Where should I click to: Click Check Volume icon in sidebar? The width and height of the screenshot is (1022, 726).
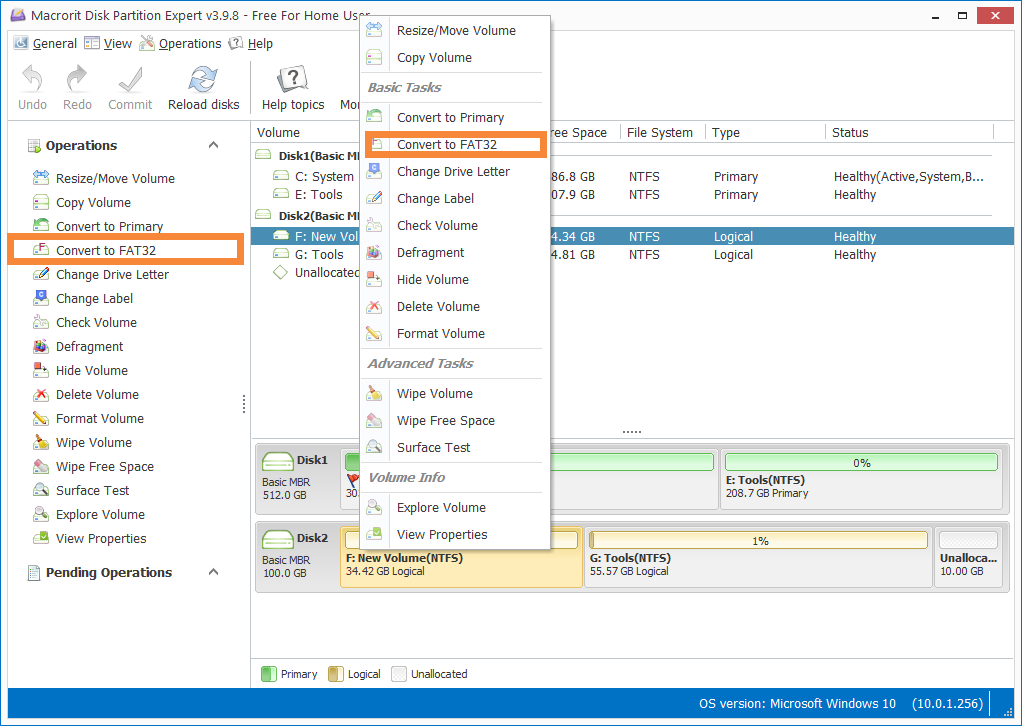point(40,322)
